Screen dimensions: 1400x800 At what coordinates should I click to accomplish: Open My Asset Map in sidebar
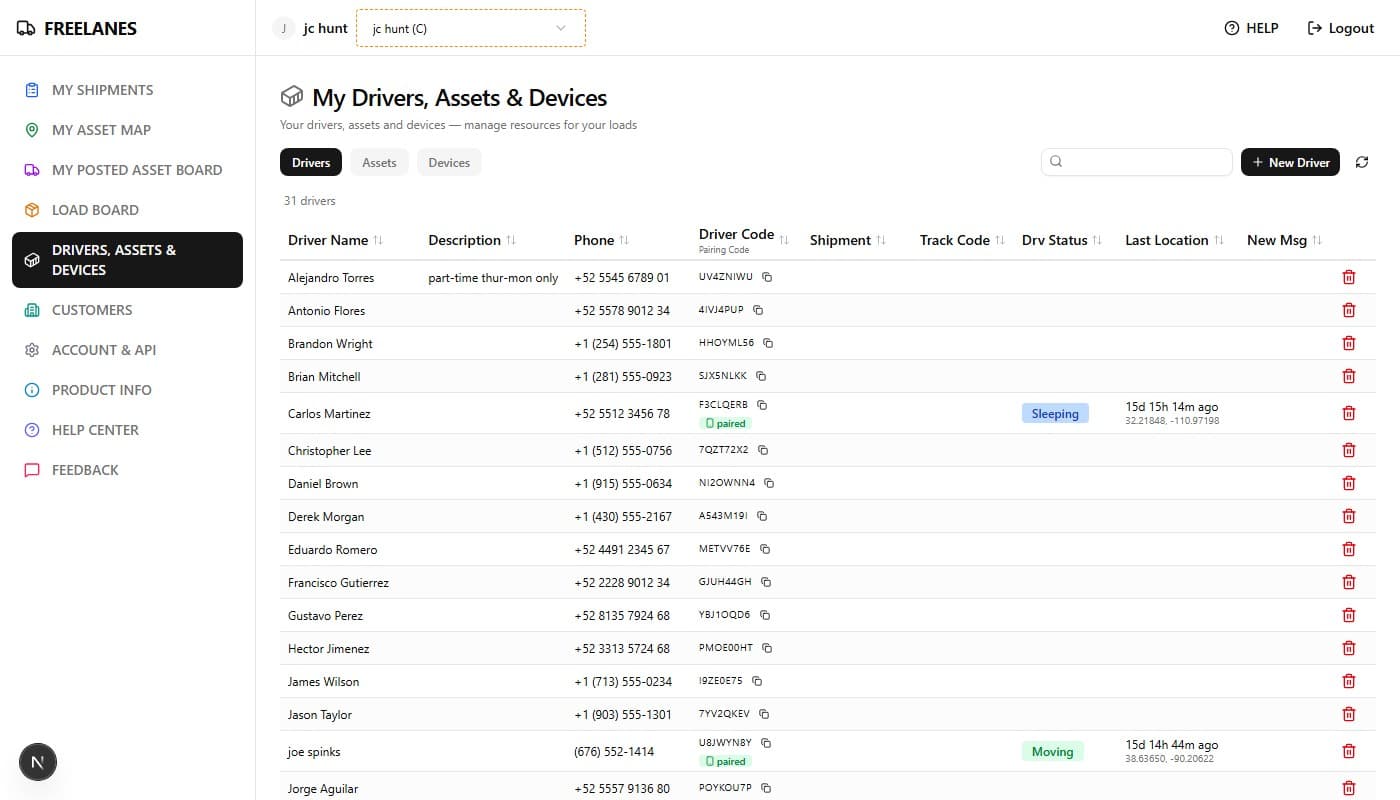tap(127, 130)
